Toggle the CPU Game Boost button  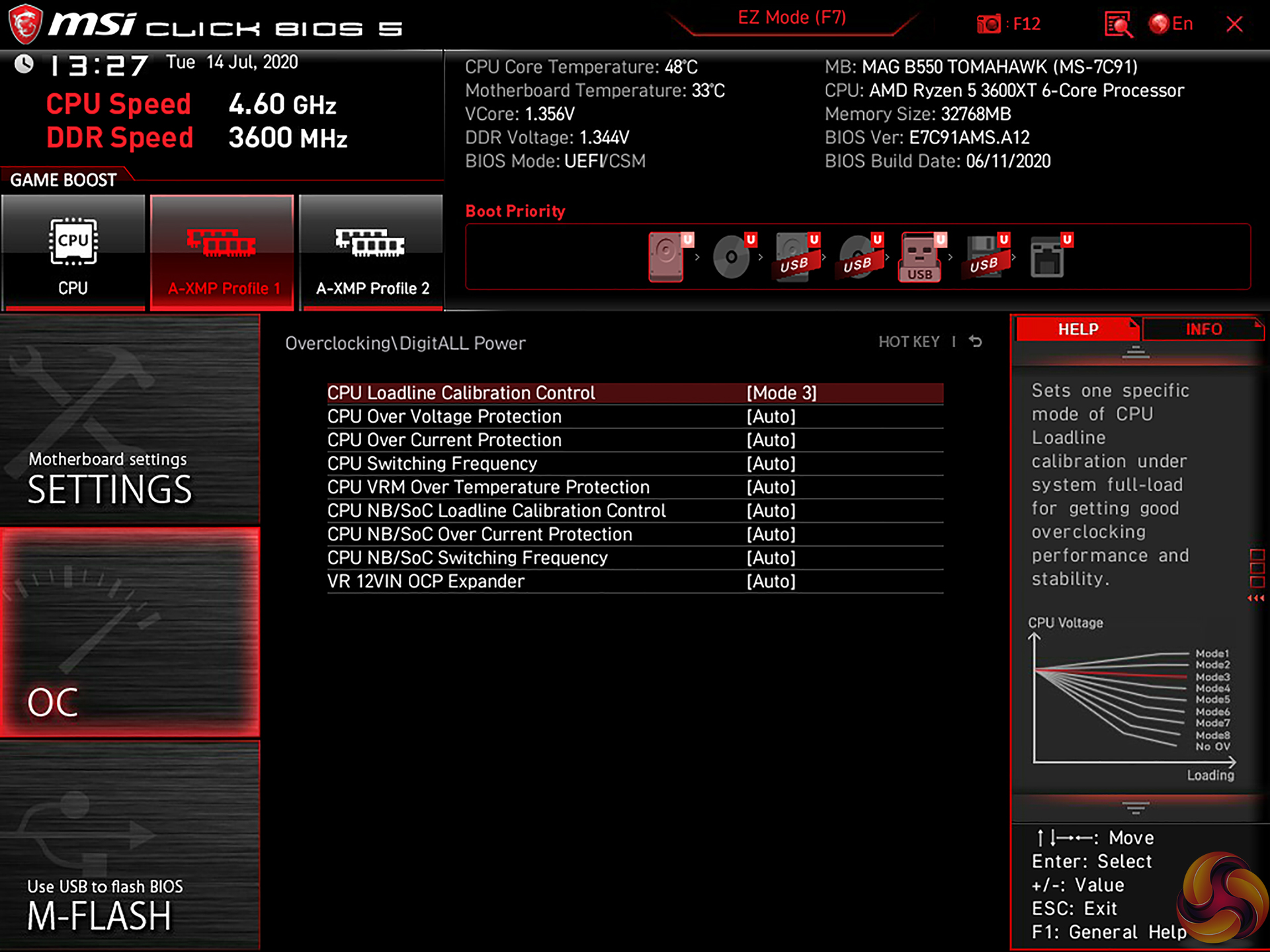(73, 253)
